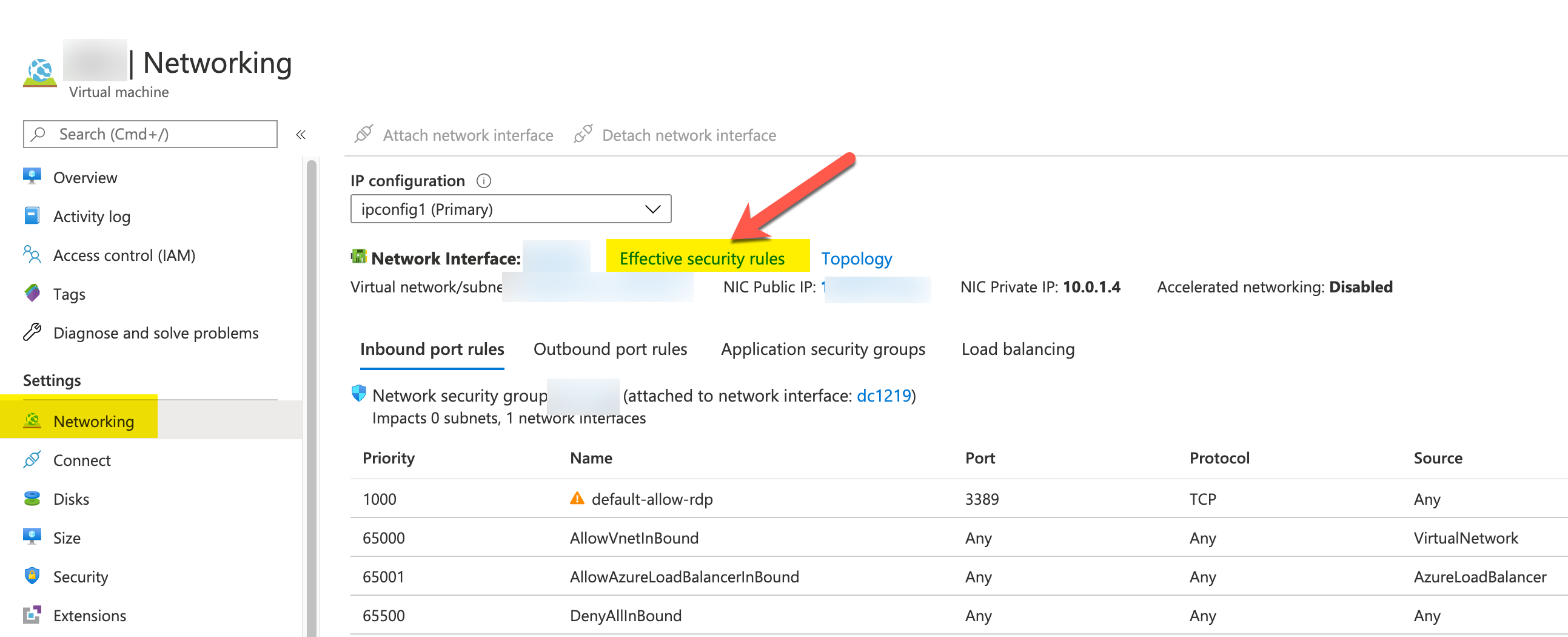Screen dimensions: 1568x637
Task: Click the Source column header
Action: (x=1438, y=458)
